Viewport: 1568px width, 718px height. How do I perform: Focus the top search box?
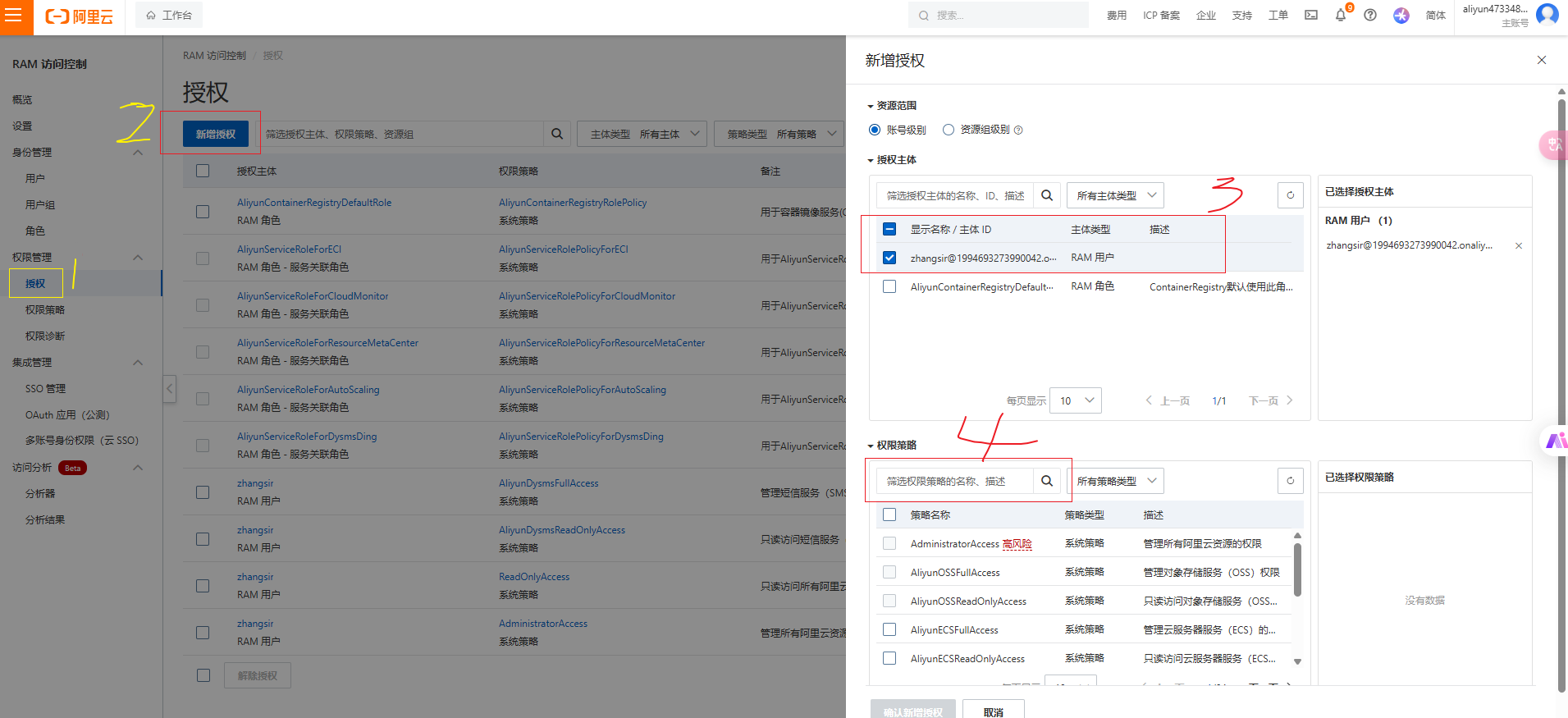coord(999,15)
